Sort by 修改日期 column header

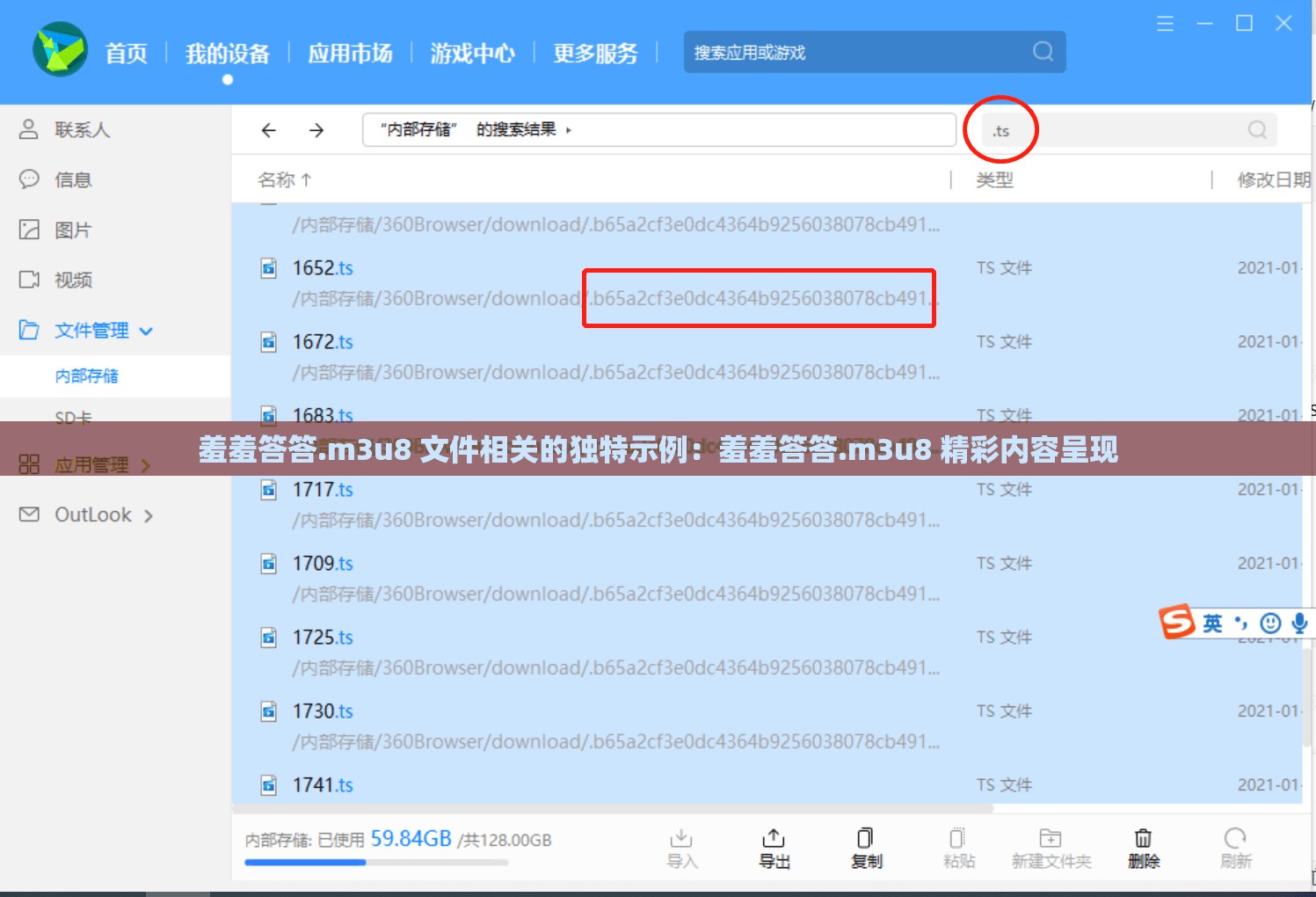(1274, 180)
